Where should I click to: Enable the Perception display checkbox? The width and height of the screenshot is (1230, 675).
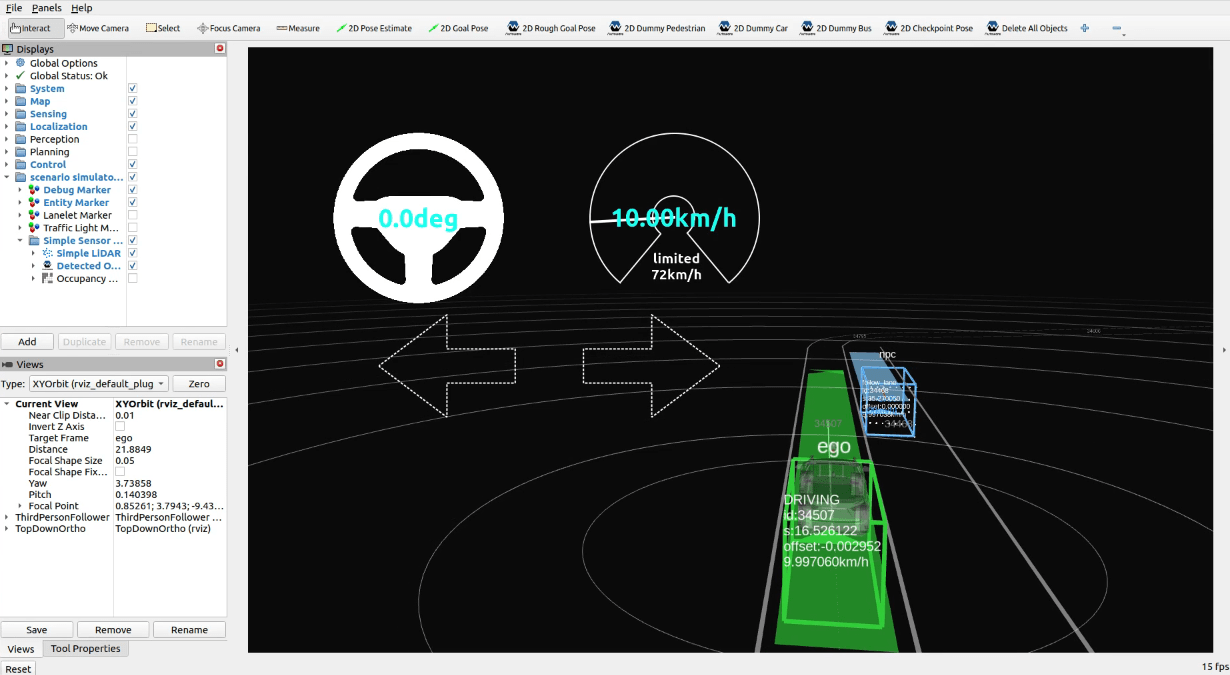point(132,139)
